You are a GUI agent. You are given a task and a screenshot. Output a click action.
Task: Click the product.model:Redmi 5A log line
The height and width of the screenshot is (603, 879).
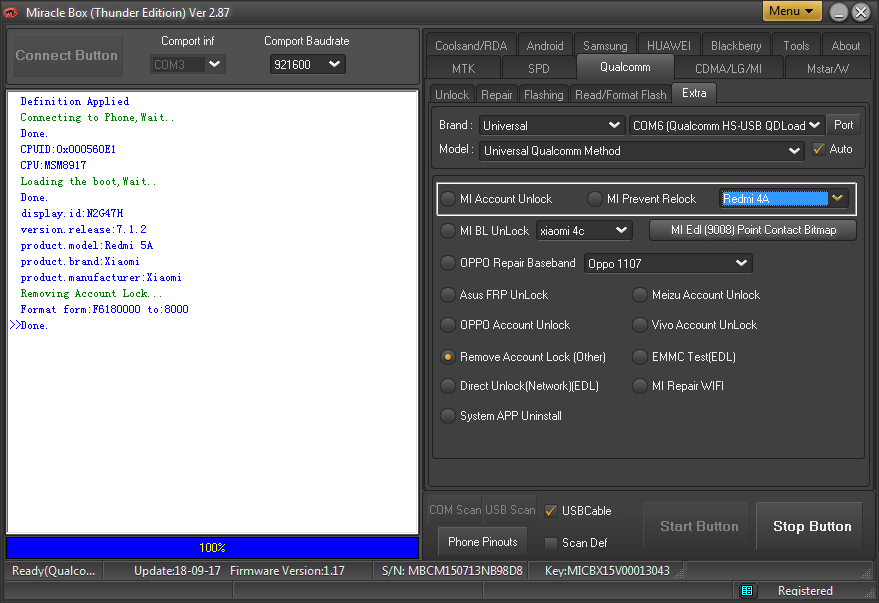[86, 245]
